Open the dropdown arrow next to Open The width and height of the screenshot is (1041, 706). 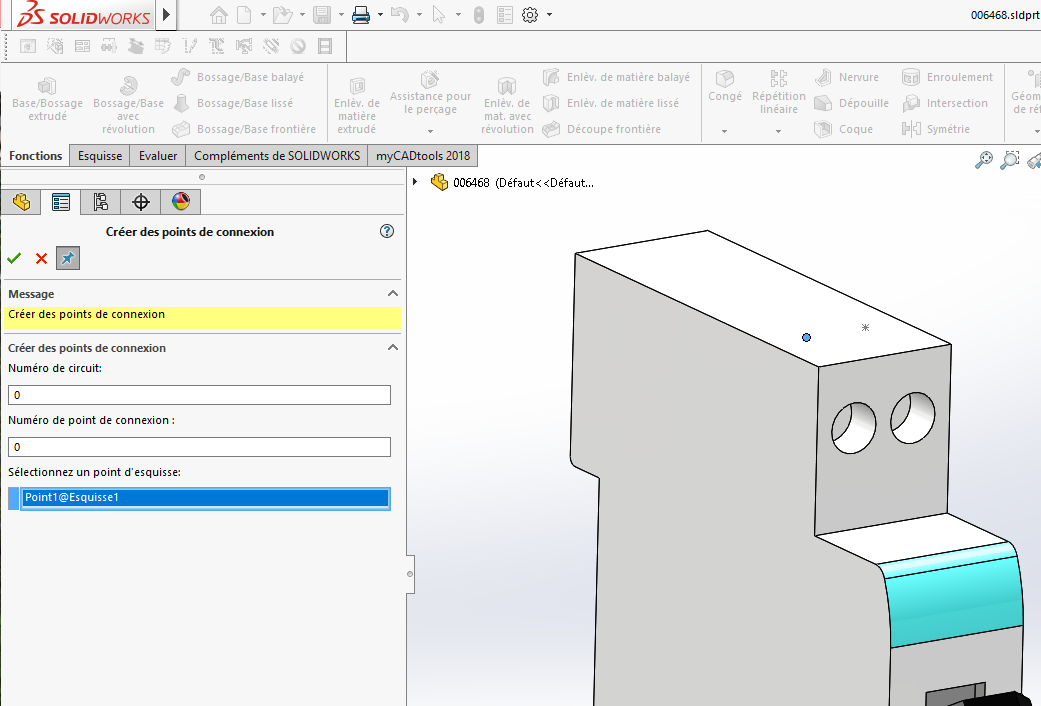coord(302,15)
